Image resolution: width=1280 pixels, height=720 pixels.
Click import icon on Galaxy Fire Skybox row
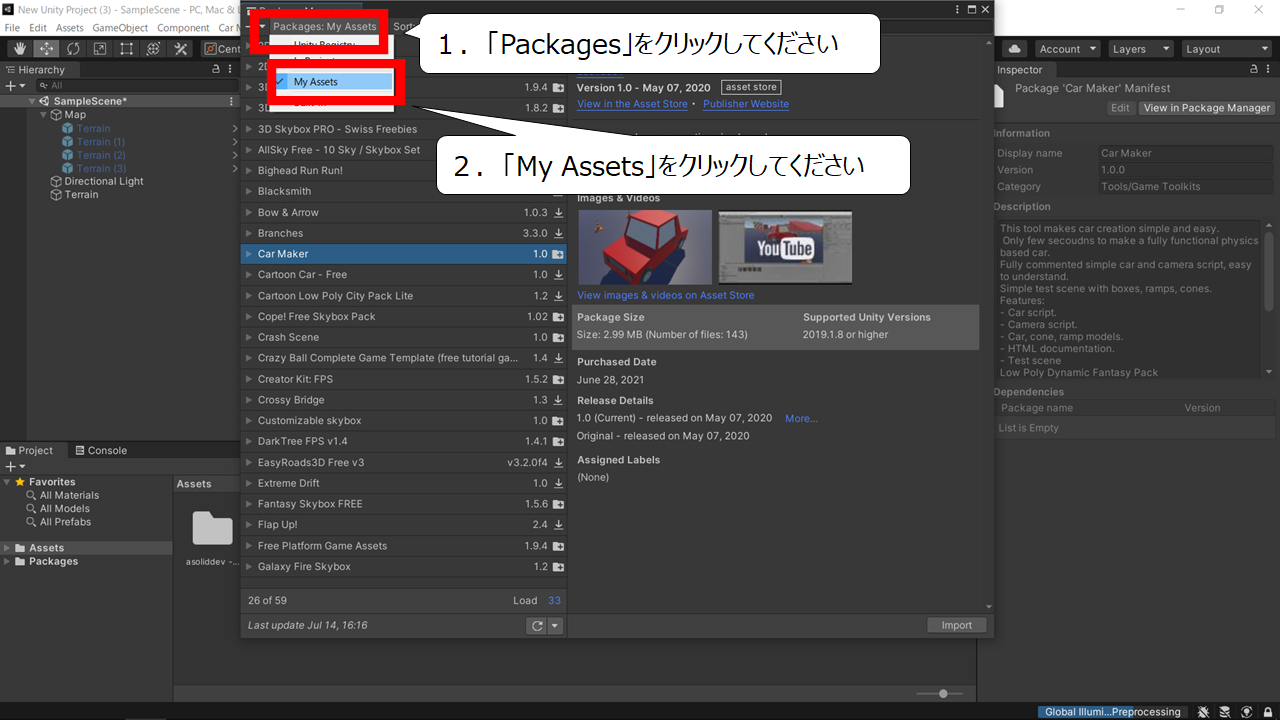[558, 567]
